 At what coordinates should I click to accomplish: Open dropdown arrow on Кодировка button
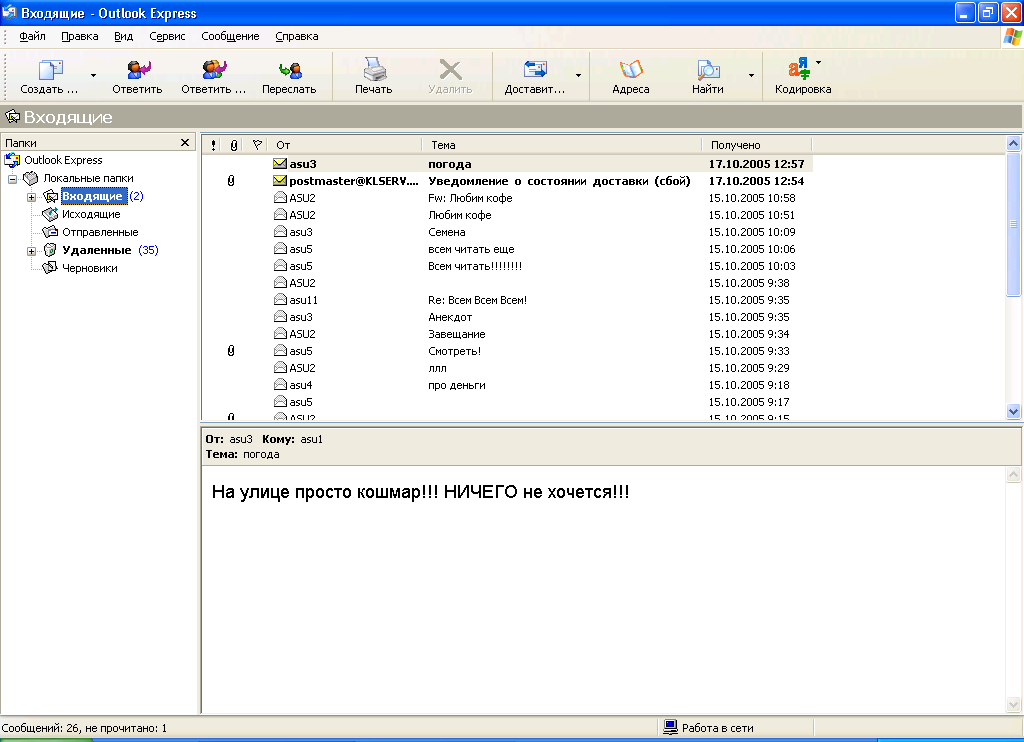[818, 63]
